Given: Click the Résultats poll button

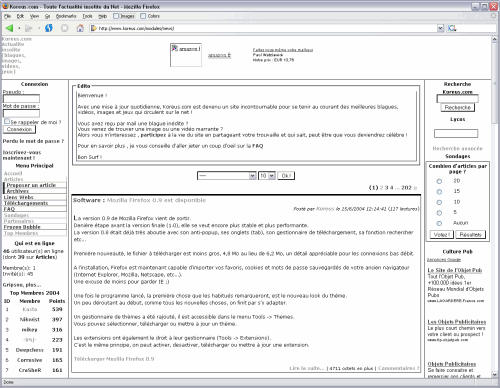Looking at the screenshot, I should pos(471,235).
